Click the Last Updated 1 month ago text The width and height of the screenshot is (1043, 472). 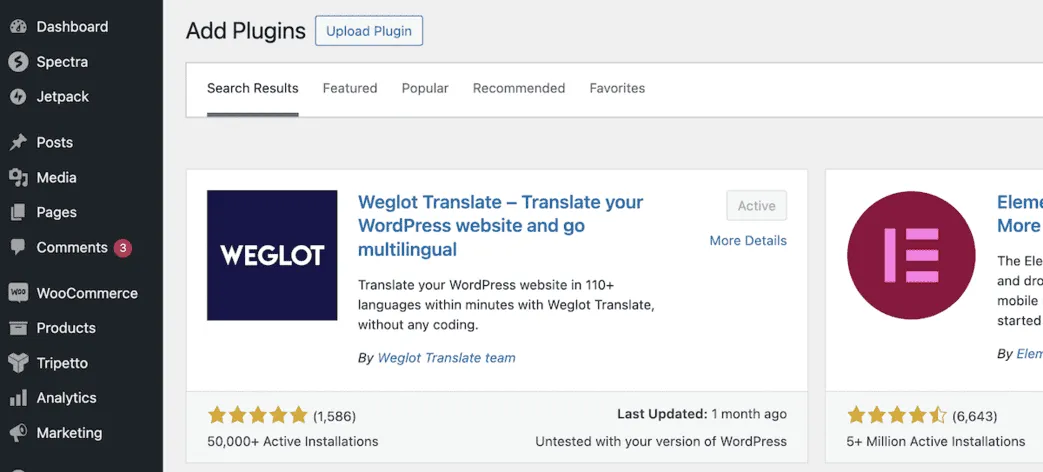click(702, 414)
